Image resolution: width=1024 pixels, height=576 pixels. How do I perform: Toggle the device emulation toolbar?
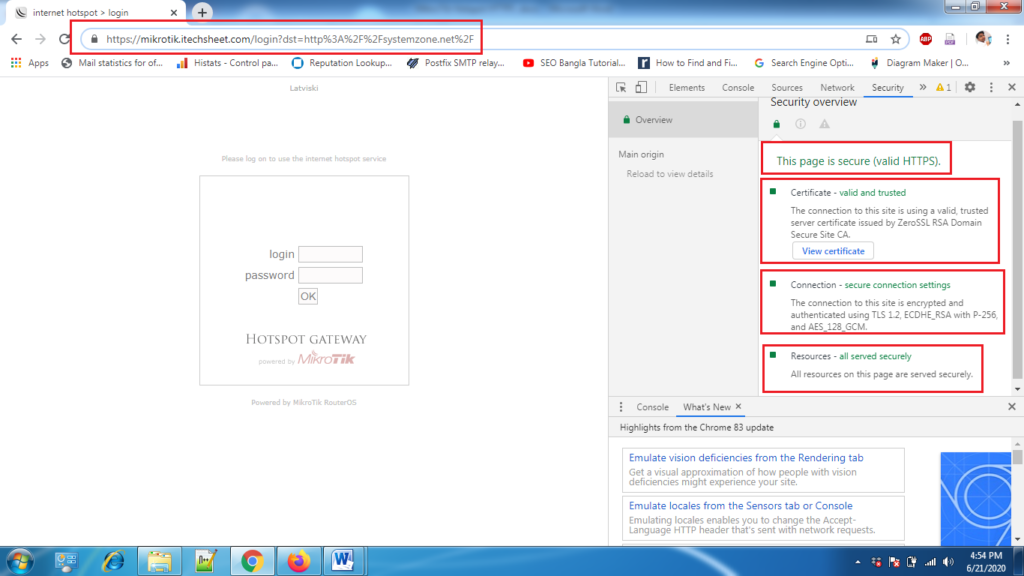click(639, 88)
